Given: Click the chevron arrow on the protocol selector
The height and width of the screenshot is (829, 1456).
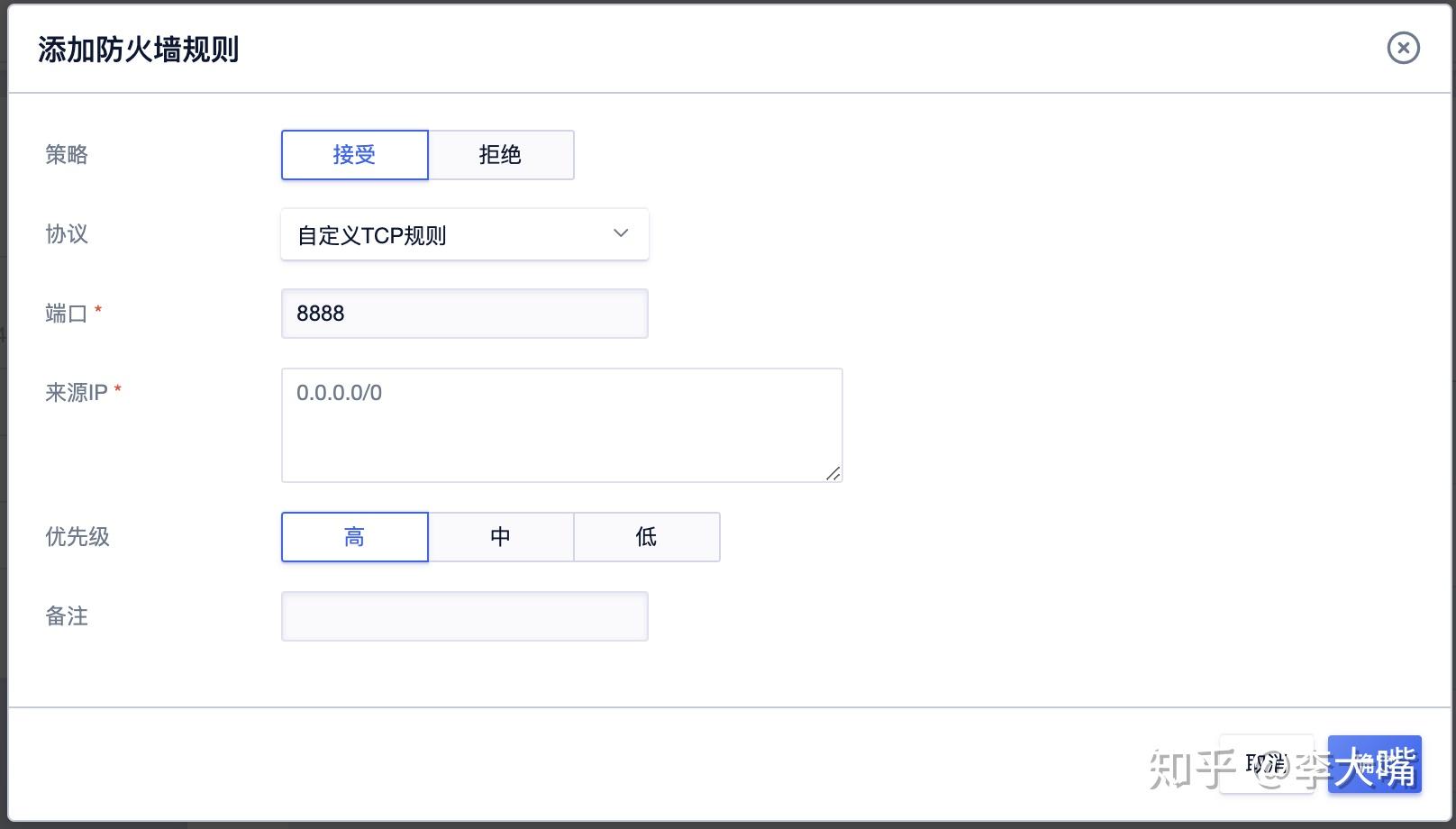Looking at the screenshot, I should click(620, 233).
